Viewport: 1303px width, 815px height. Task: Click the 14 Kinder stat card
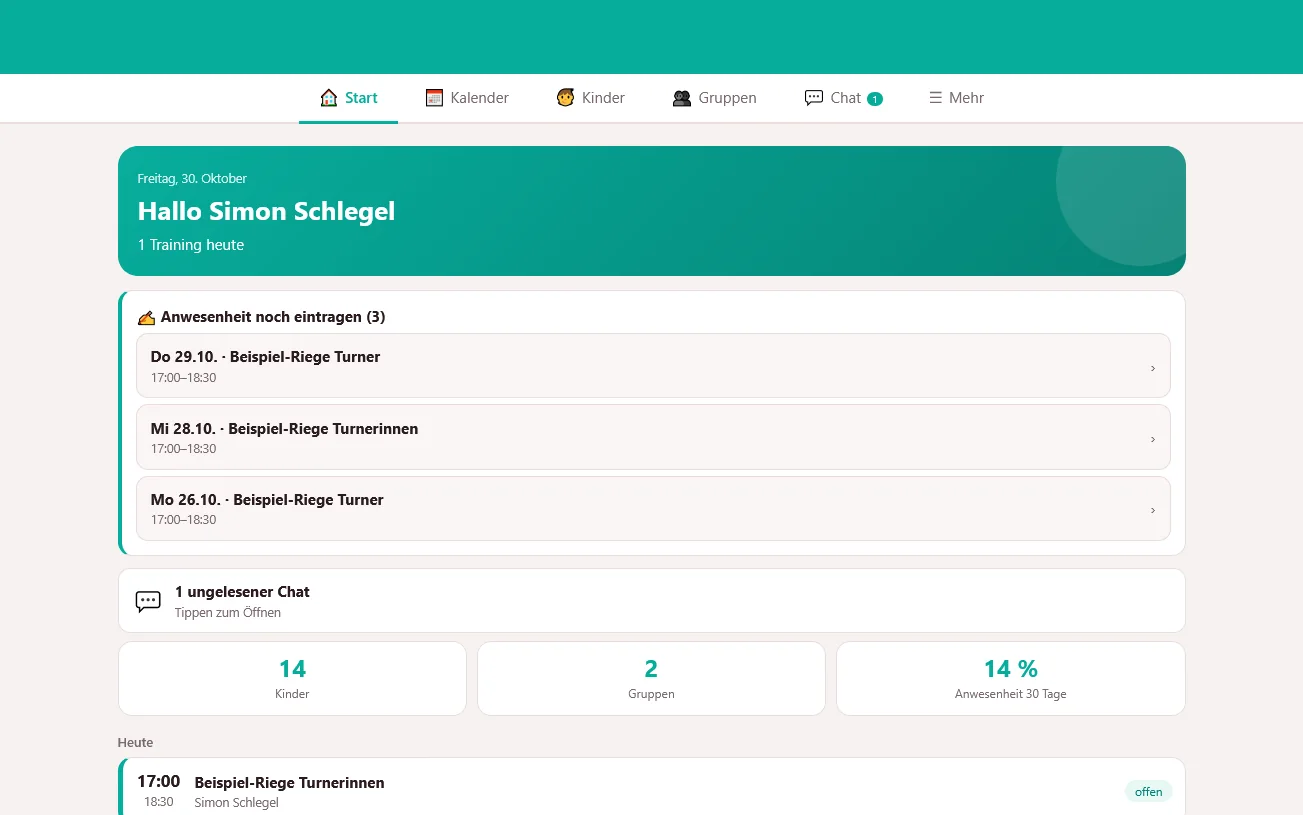pyautogui.click(x=292, y=679)
